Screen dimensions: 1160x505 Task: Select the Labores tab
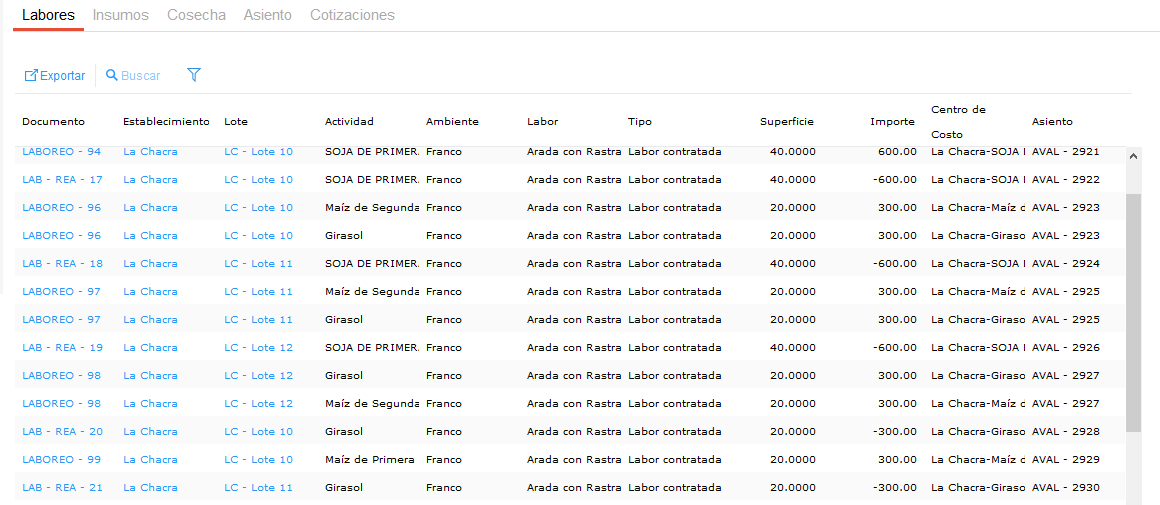click(x=48, y=15)
